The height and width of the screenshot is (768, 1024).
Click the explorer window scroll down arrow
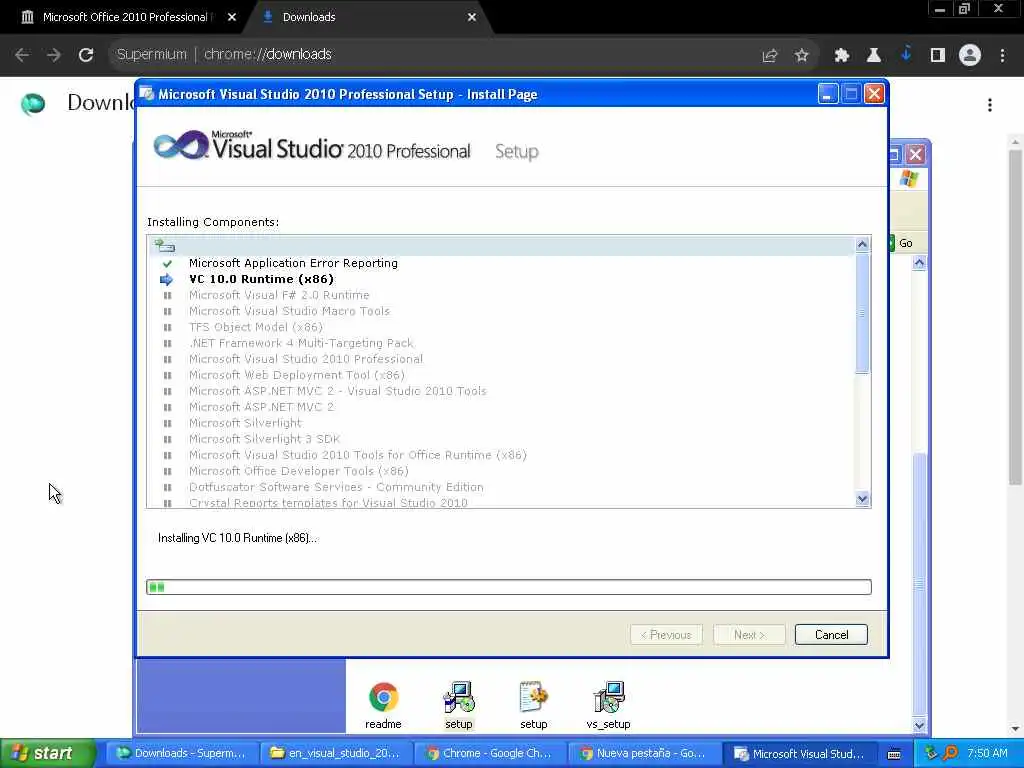point(919,725)
